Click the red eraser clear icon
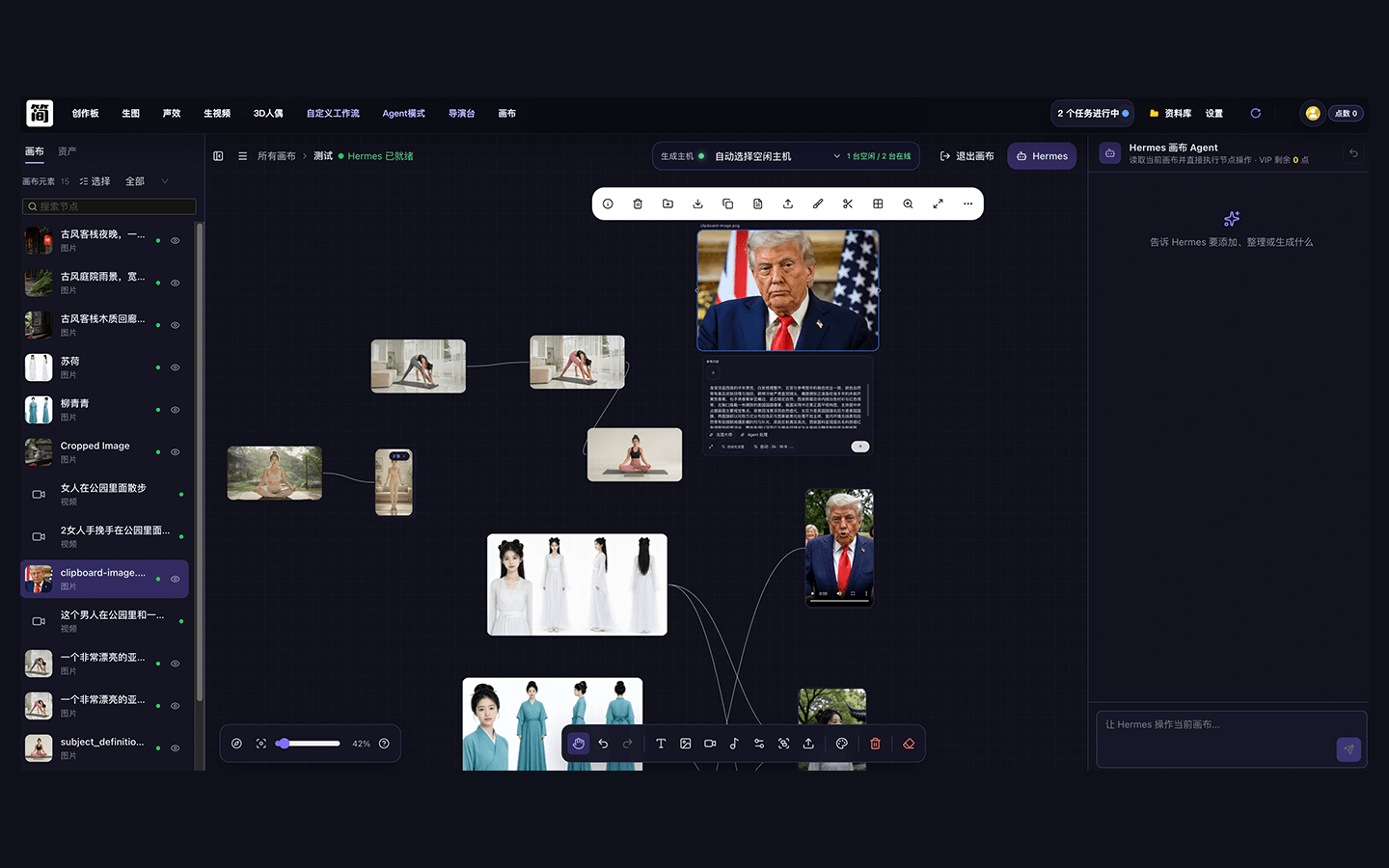 (909, 744)
